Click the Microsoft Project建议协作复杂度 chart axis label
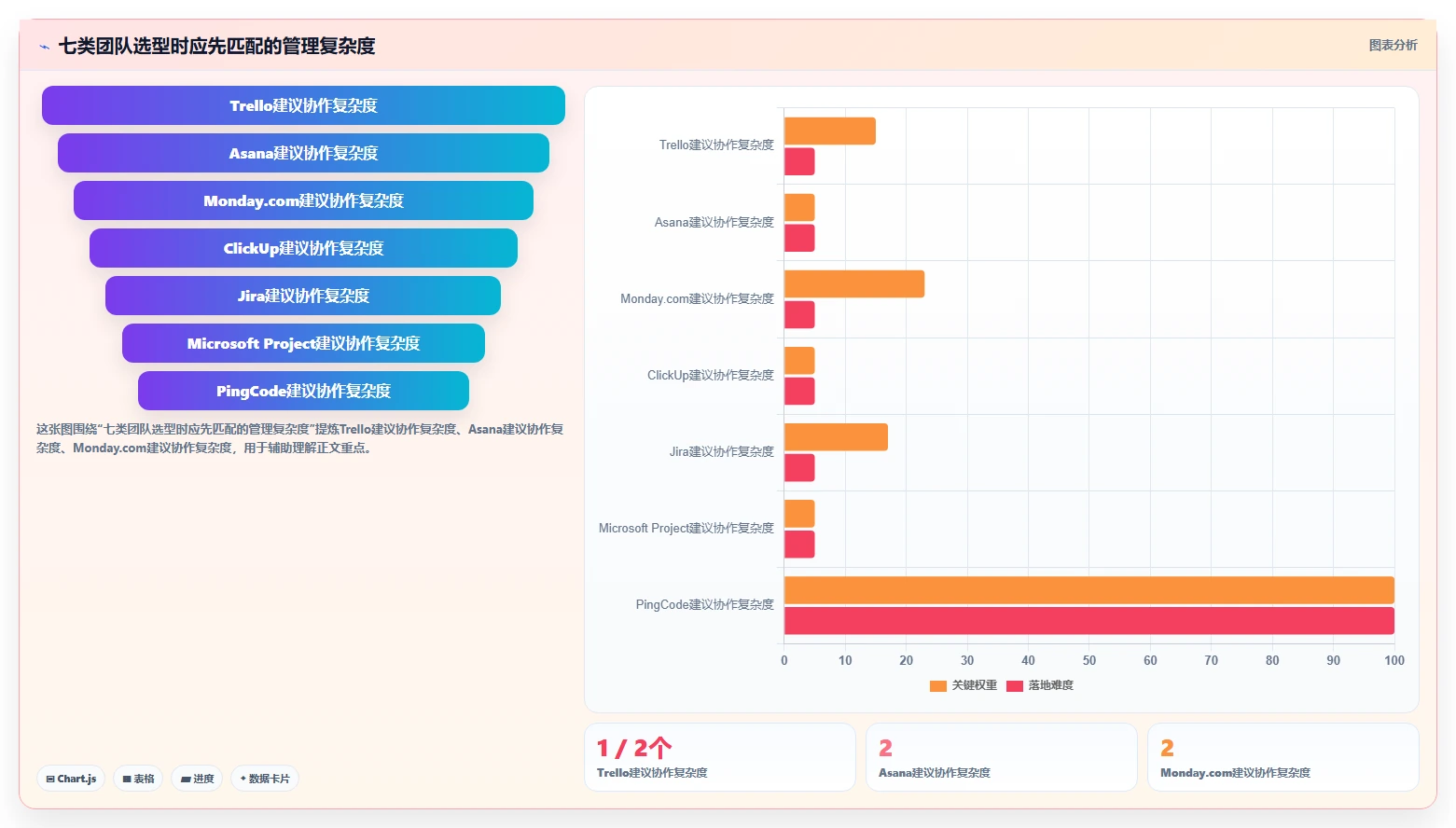 tap(686, 528)
